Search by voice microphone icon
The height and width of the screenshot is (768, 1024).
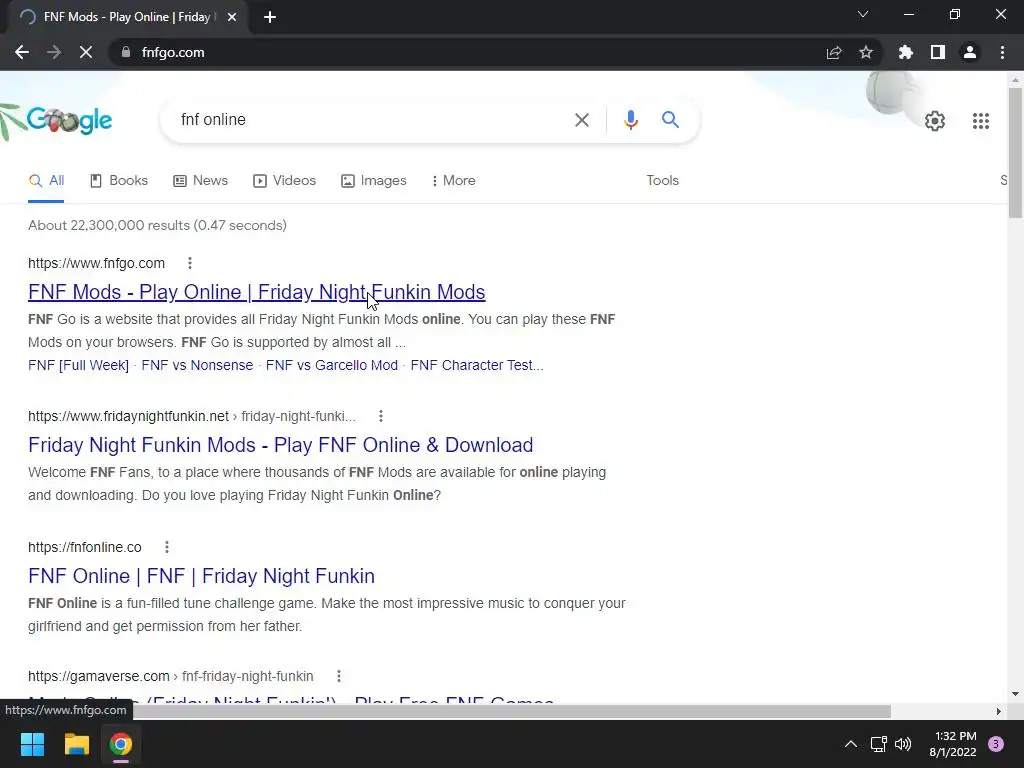click(x=630, y=120)
